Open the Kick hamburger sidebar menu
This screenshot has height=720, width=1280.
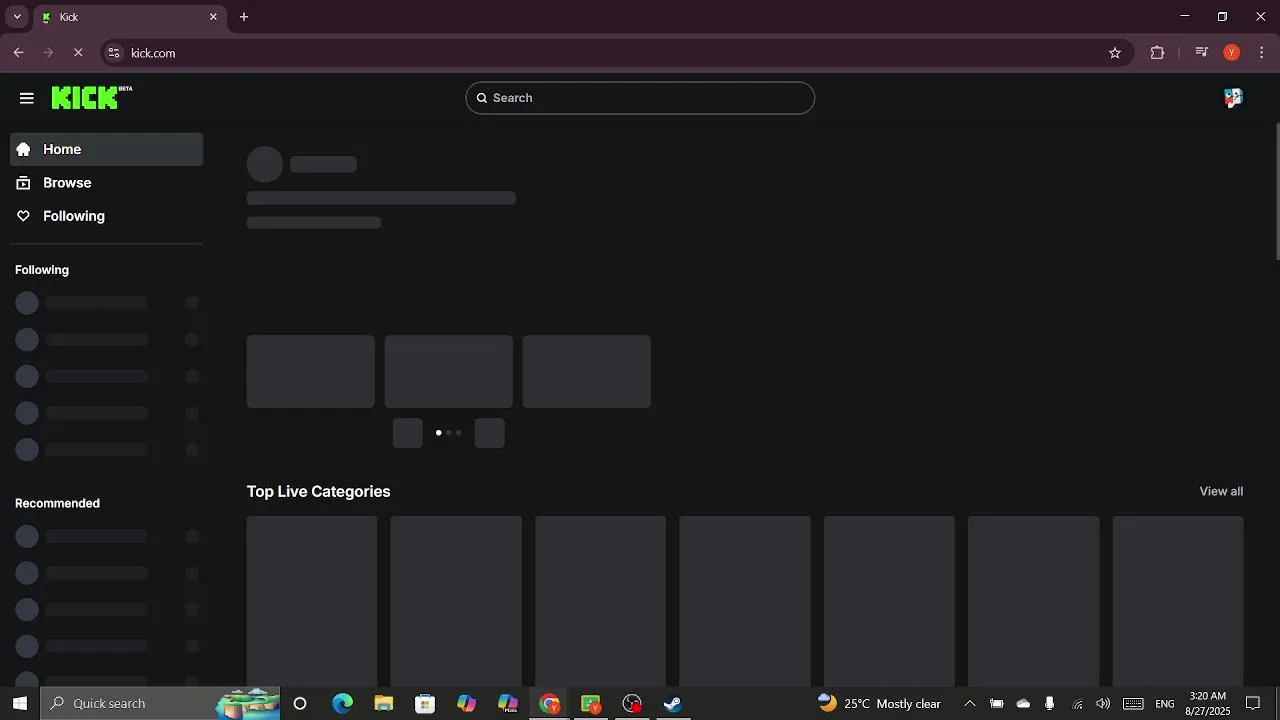[27, 98]
